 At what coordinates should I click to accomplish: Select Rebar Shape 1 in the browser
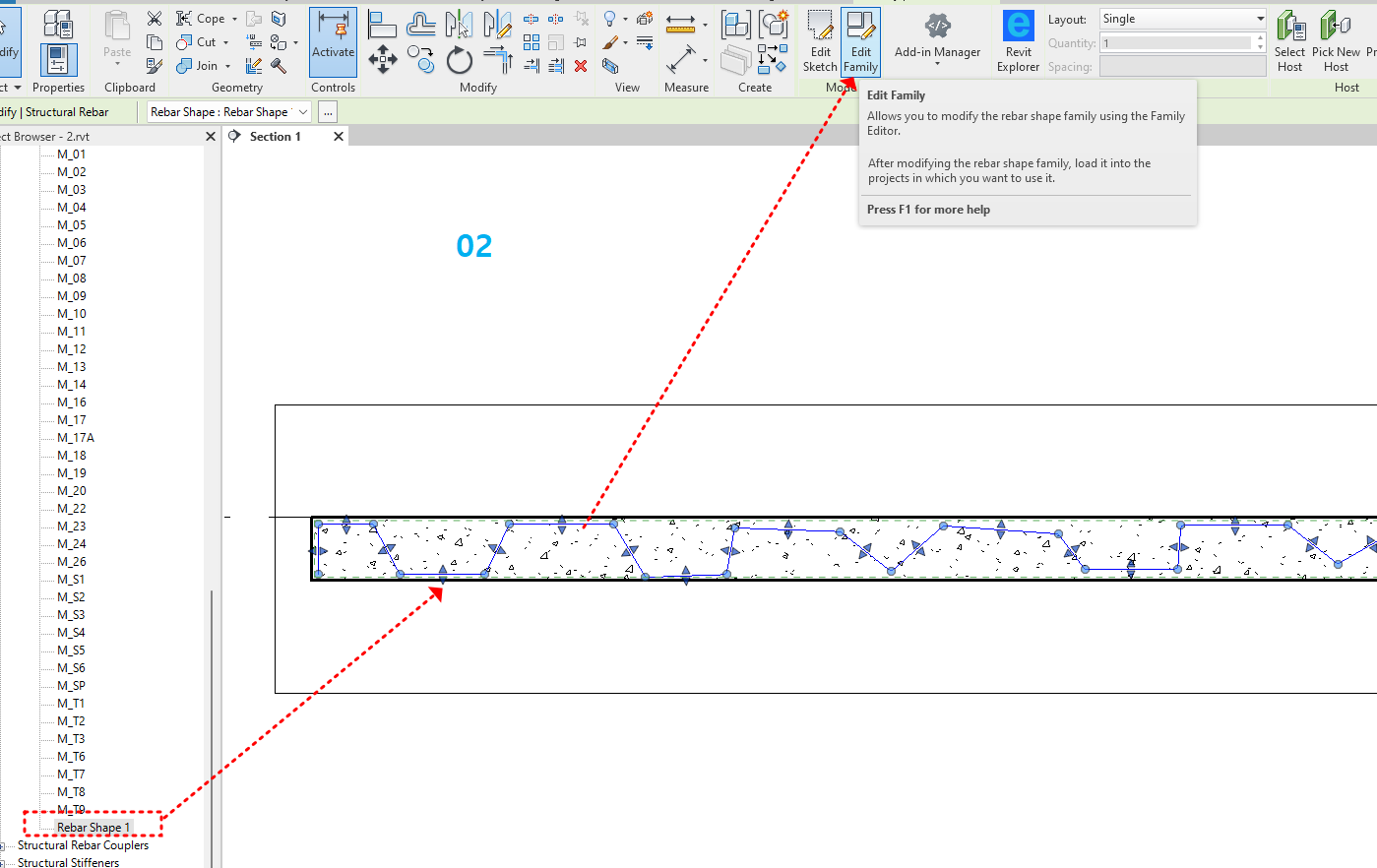point(94,828)
